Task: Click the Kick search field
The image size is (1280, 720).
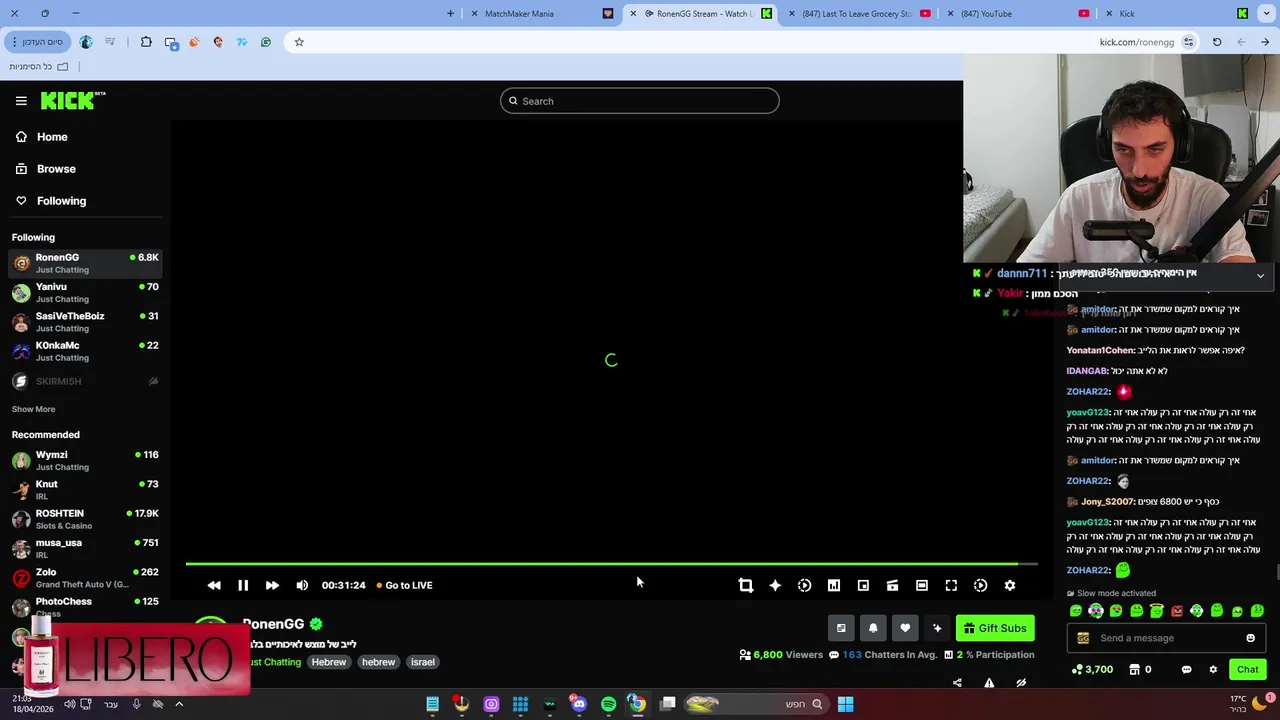Action: (640, 101)
